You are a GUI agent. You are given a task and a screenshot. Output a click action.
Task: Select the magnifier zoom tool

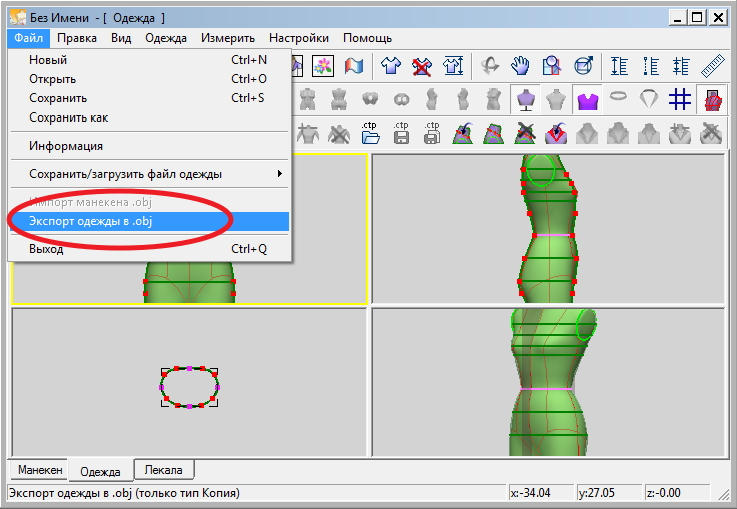[x=552, y=66]
